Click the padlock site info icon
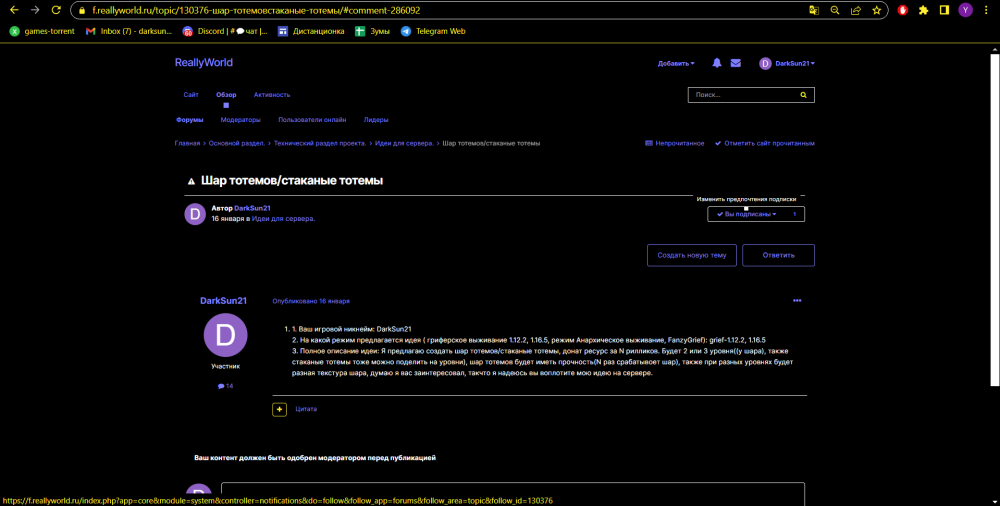This screenshot has width=1000, height=506. pyautogui.click(x=81, y=11)
